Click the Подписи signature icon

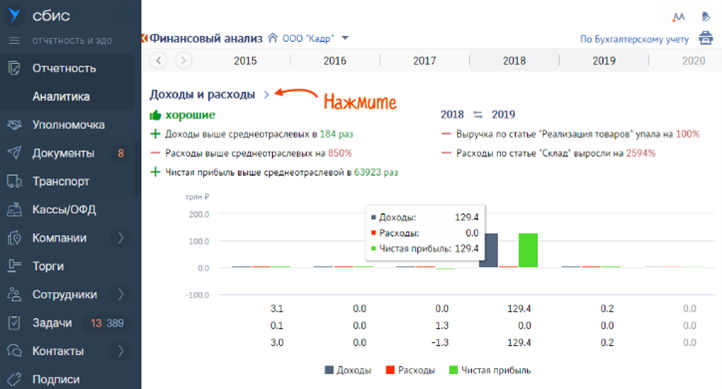14,379
